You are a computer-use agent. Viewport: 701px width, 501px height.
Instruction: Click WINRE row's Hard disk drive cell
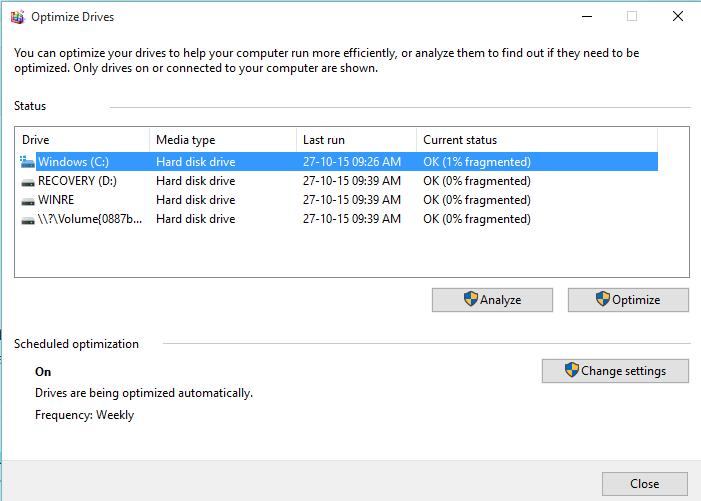196,200
